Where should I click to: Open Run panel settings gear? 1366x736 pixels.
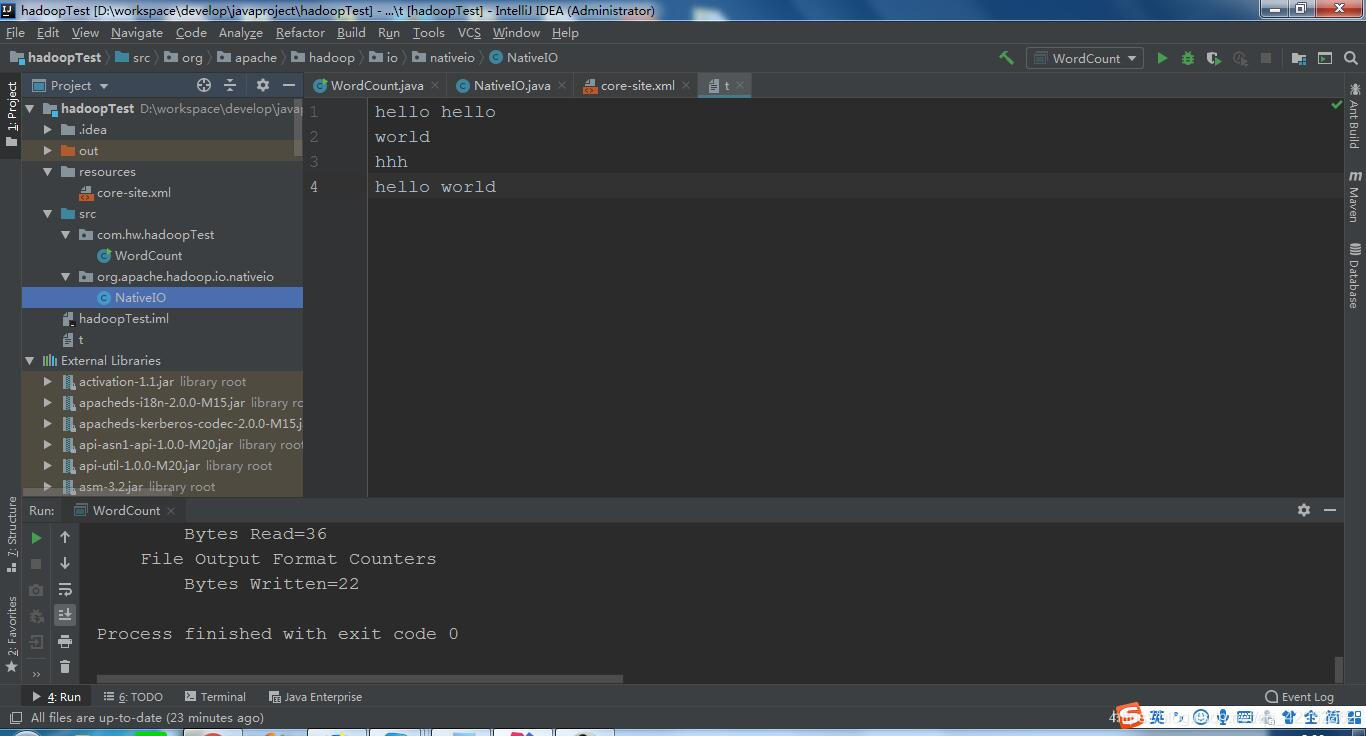coord(1304,510)
